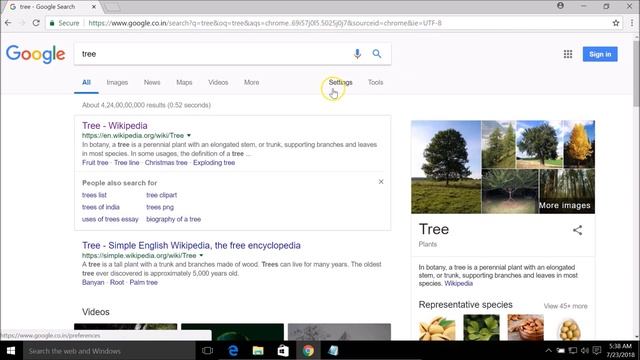Viewport: 640px width, 360px height.
Task: Follow the Exploding tree sublink
Action: [214, 162]
